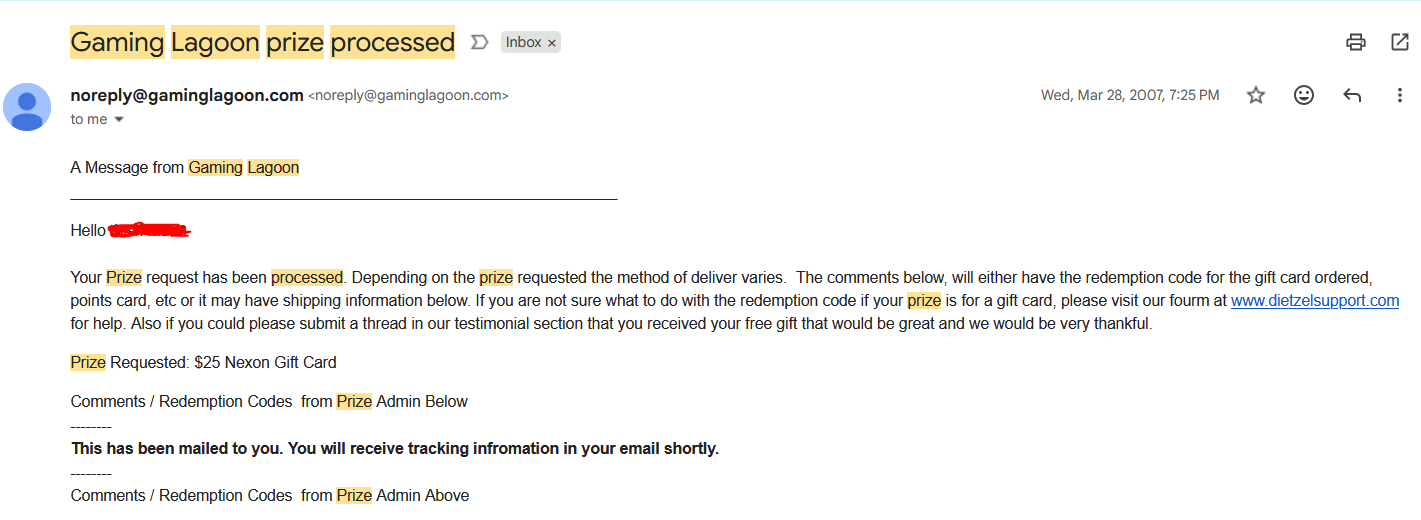Image resolution: width=1421 pixels, height=520 pixels.
Task: Toggle the importance marker beside the subject
Action: tap(480, 42)
